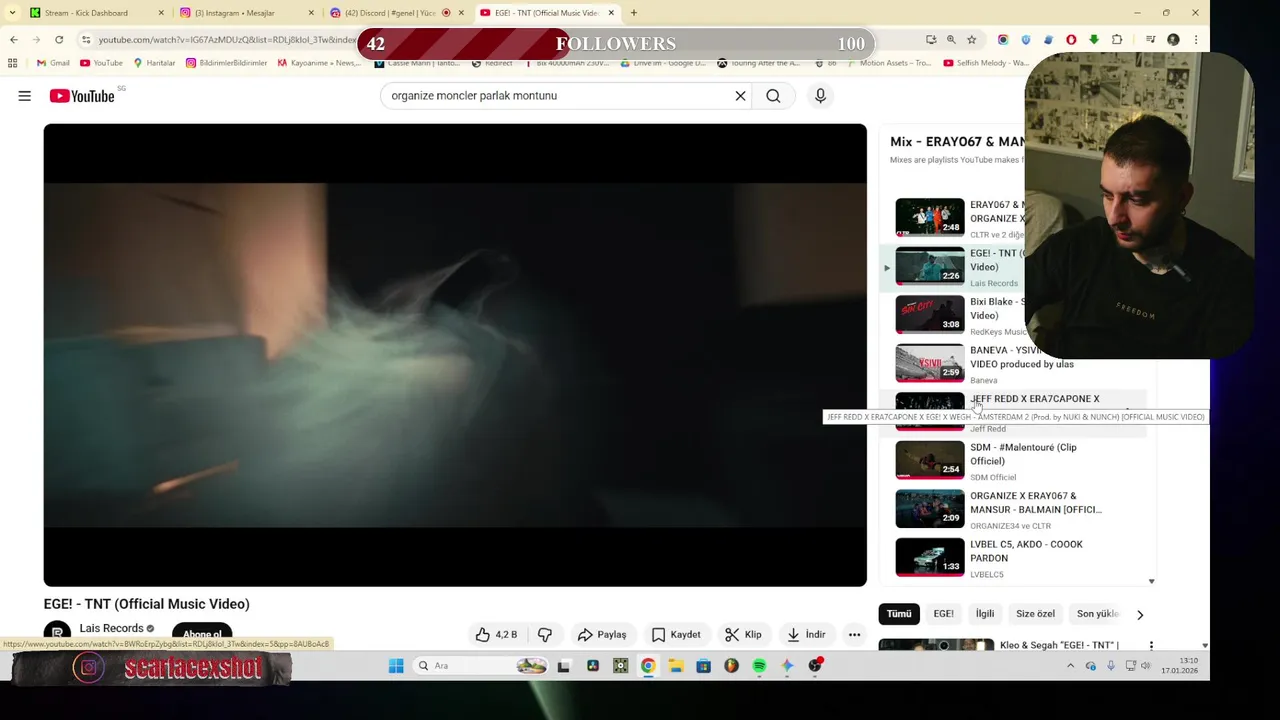
Task: Select the İlgili filter chip
Action: [x=985, y=614]
